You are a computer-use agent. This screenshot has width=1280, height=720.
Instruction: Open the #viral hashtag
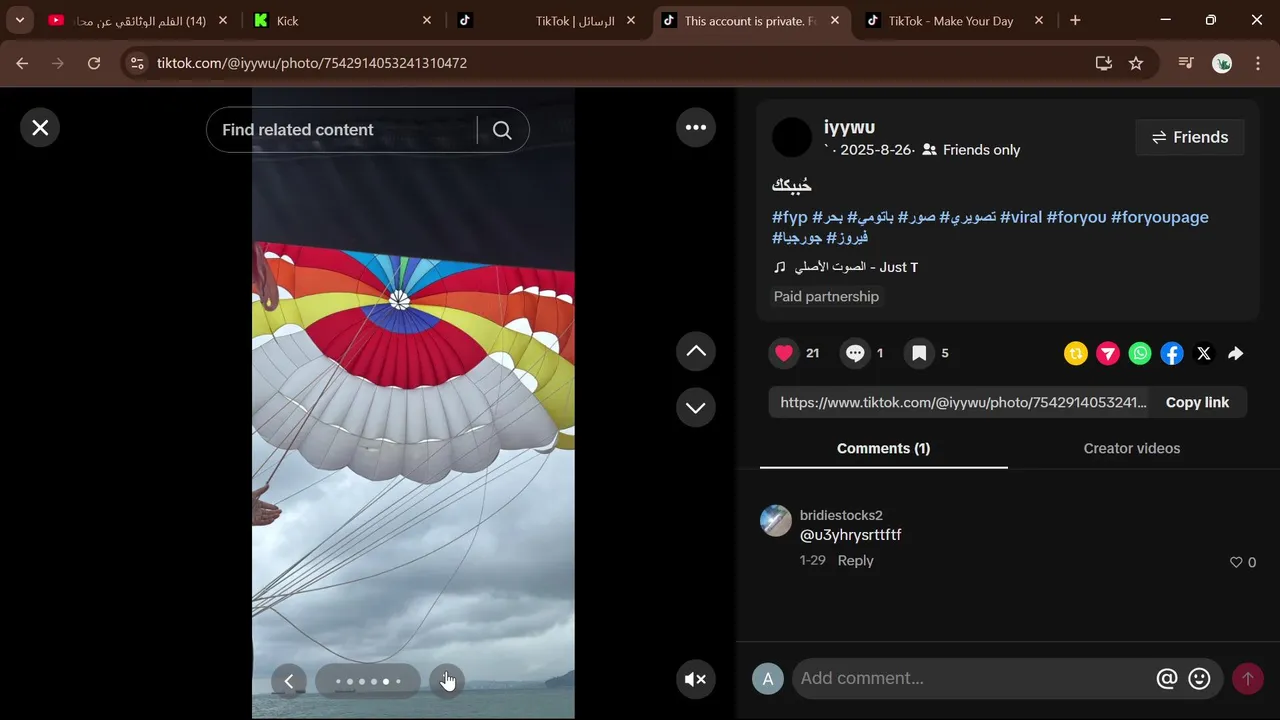coord(1021,217)
